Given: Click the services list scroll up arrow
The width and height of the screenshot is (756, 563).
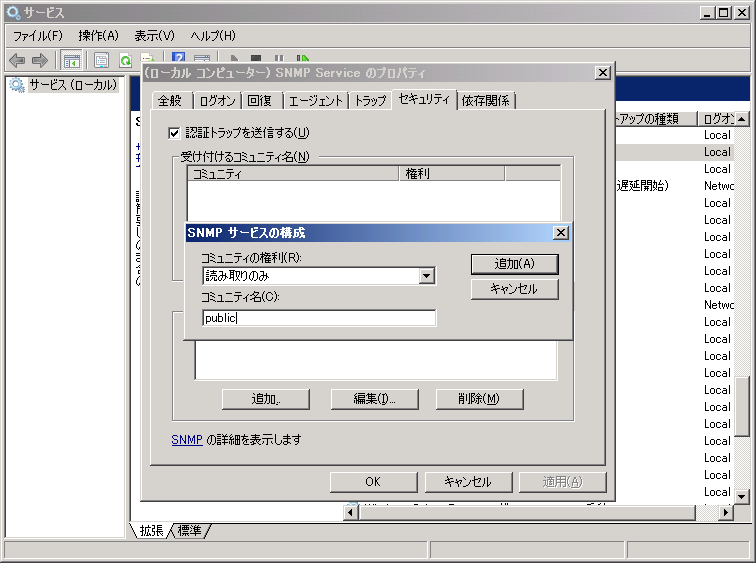Looking at the screenshot, I should [742, 119].
